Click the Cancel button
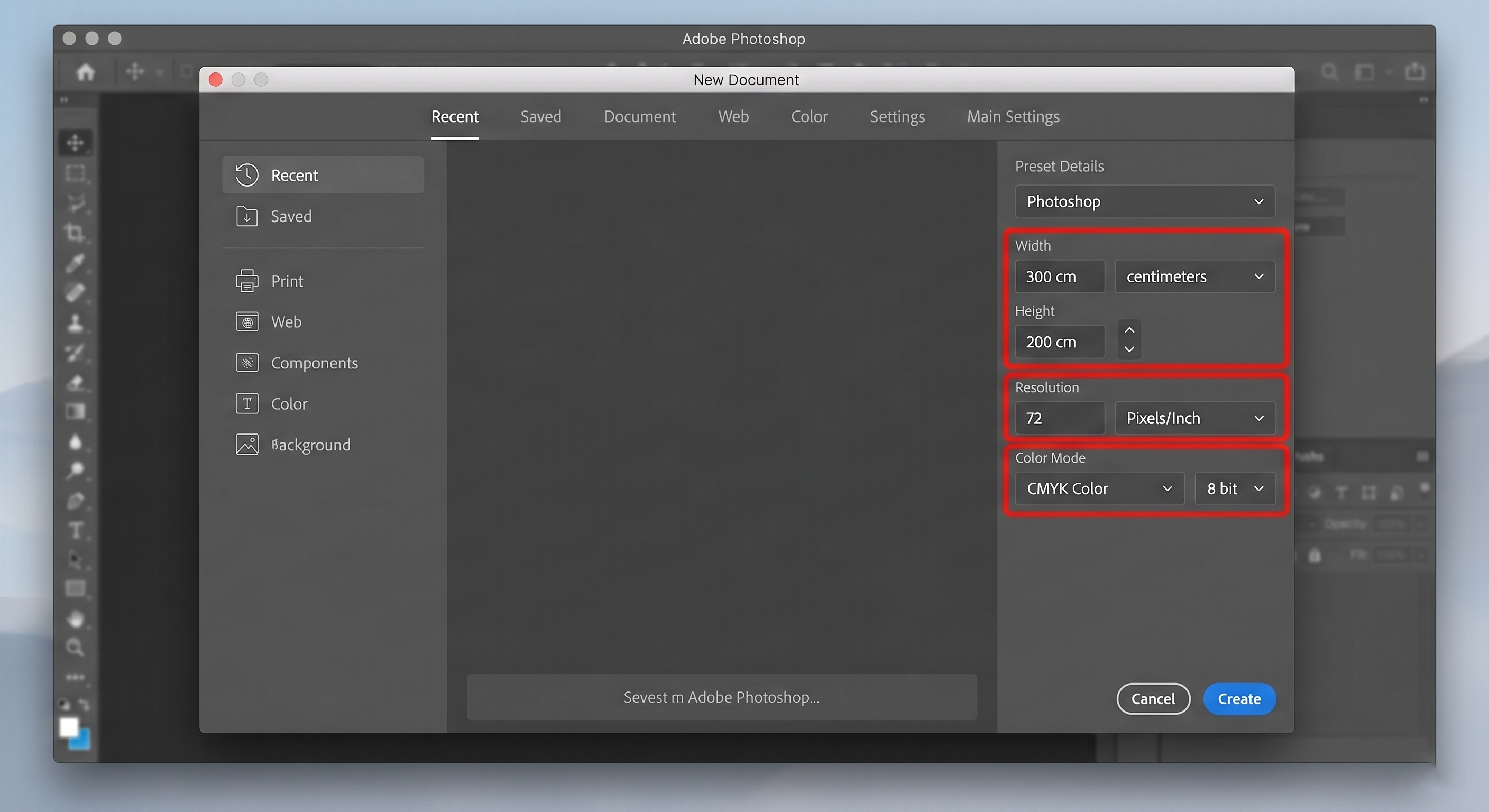The width and height of the screenshot is (1489, 812). click(x=1153, y=699)
